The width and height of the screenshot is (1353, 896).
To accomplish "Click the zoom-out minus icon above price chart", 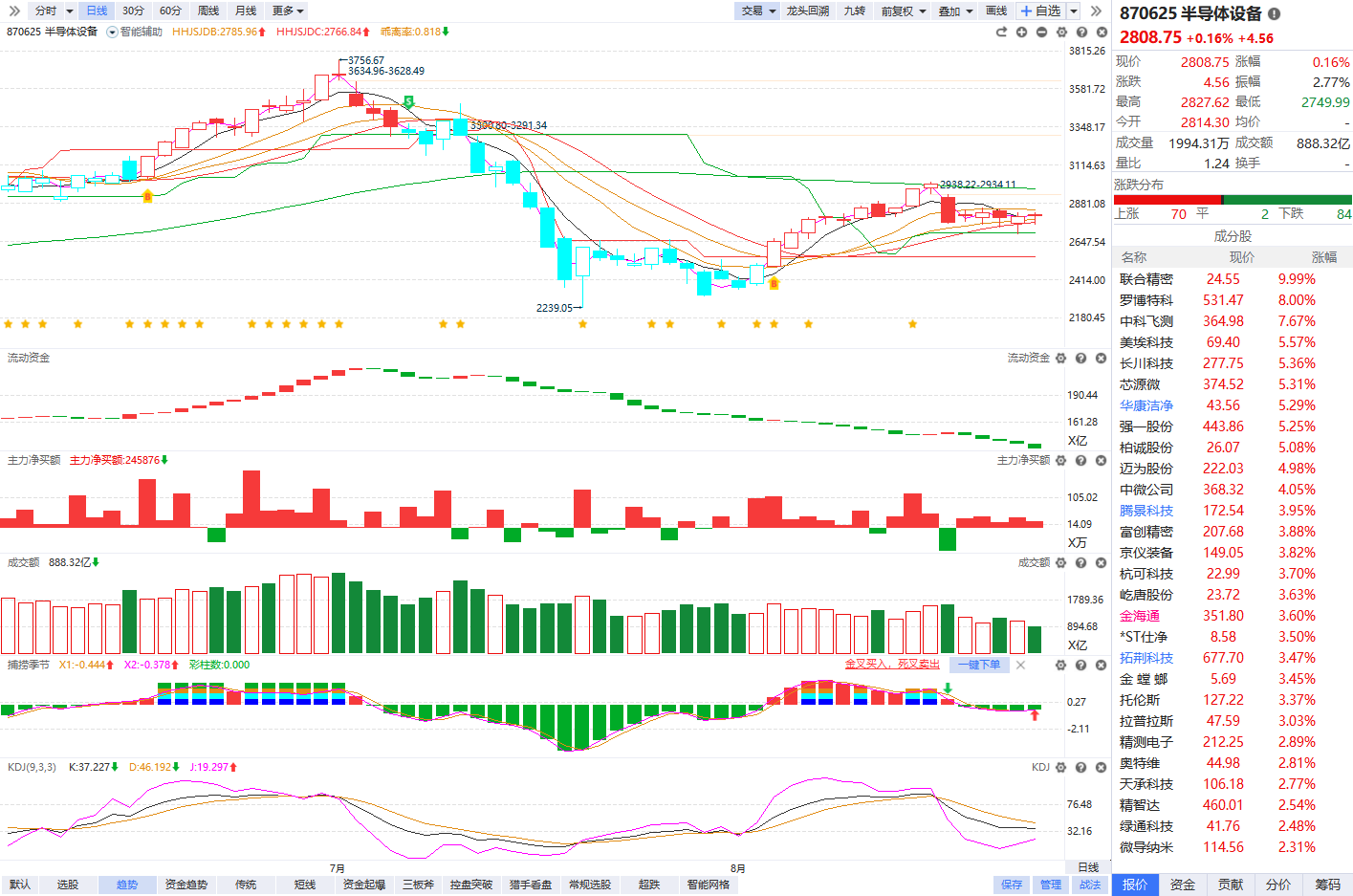I will pos(1041,32).
